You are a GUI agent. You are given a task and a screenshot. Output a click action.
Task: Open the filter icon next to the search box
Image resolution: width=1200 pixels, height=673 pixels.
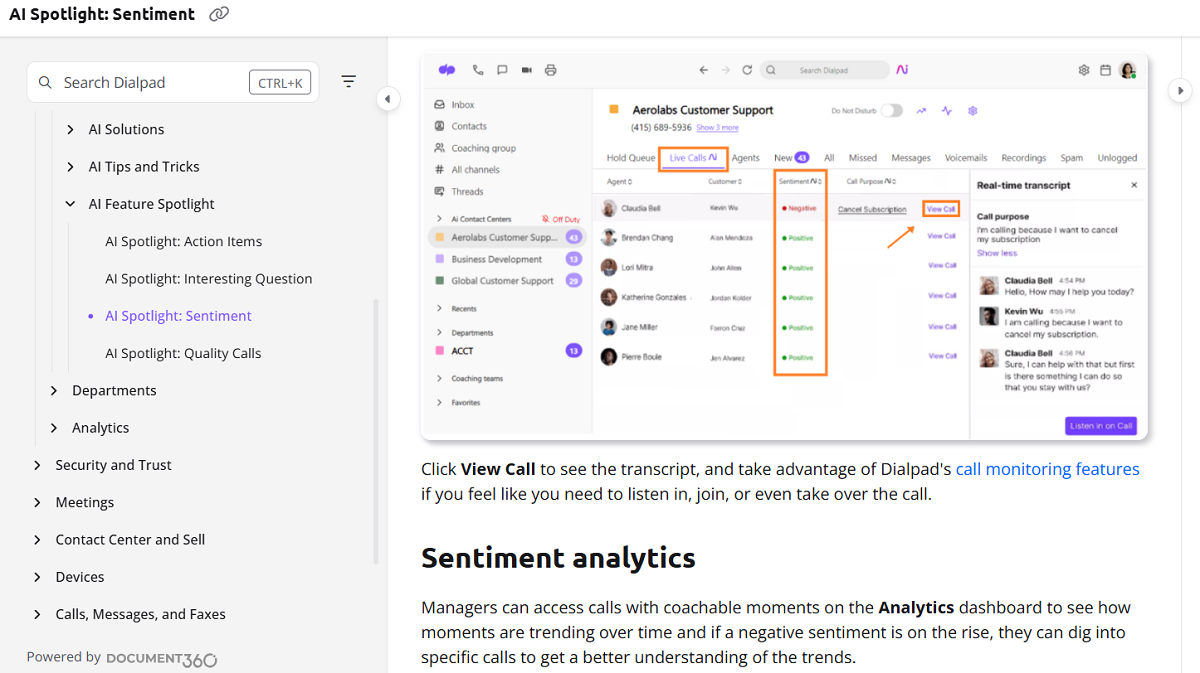pos(348,82)
